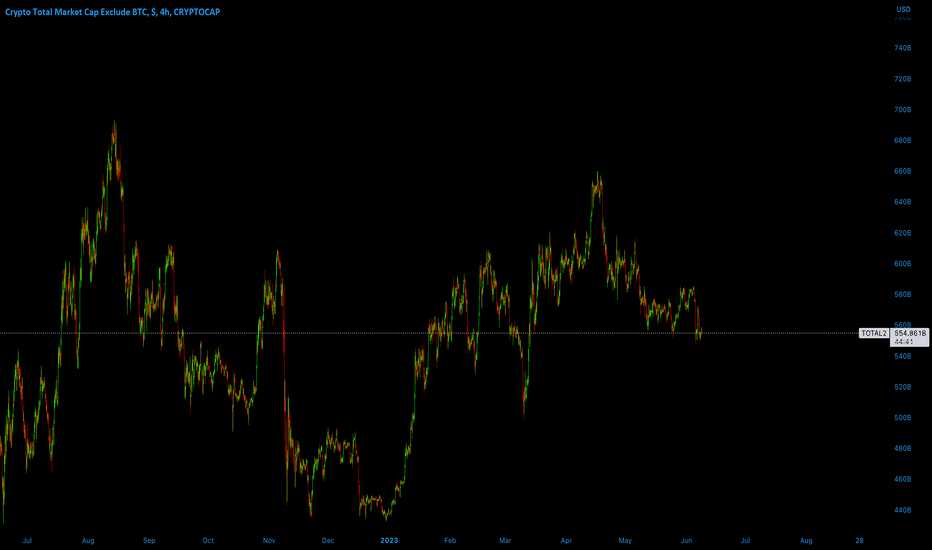Click the Aug label next to 28

(x=806, y=540)
